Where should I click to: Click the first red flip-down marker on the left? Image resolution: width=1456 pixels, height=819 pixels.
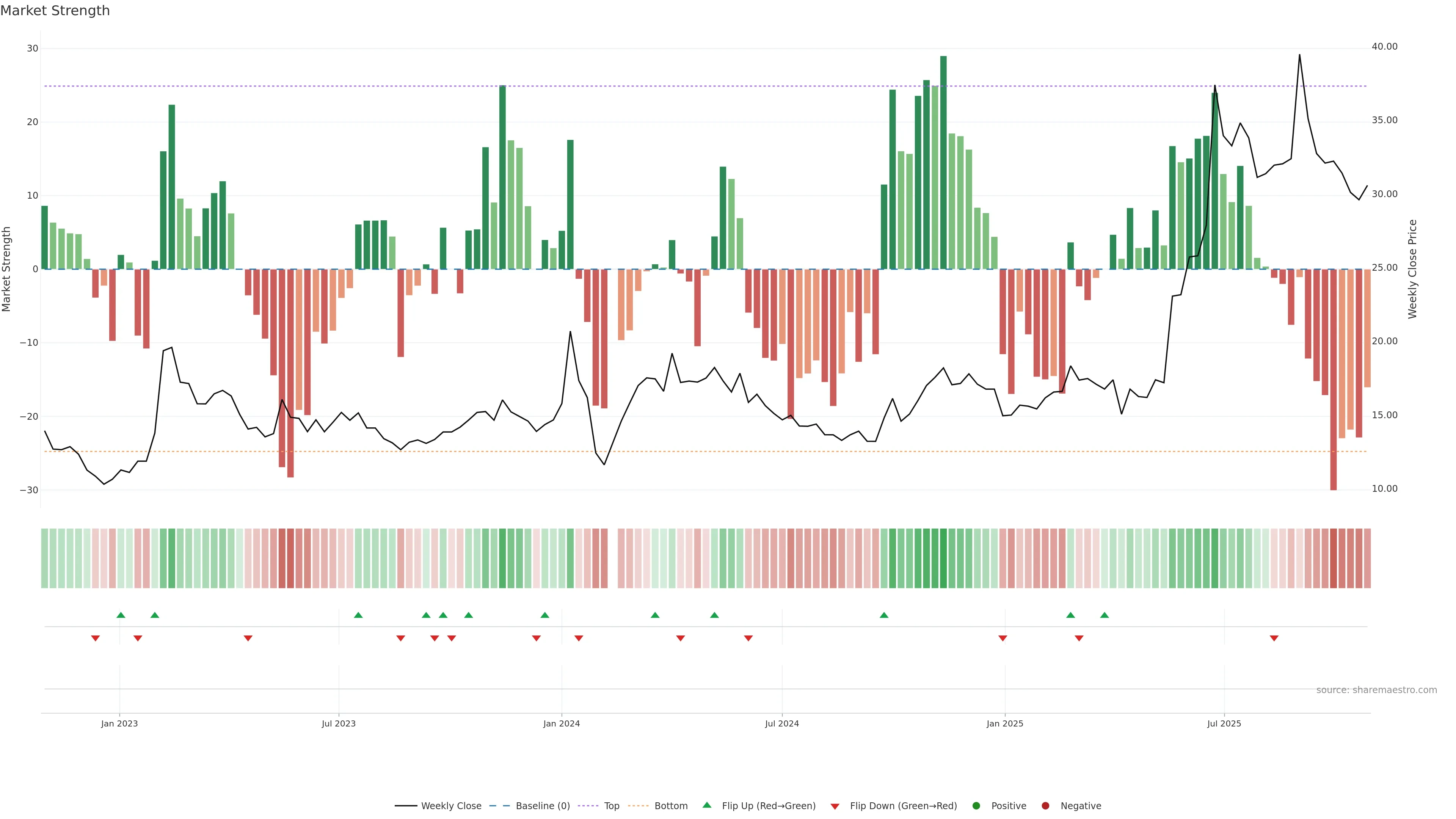96,638
